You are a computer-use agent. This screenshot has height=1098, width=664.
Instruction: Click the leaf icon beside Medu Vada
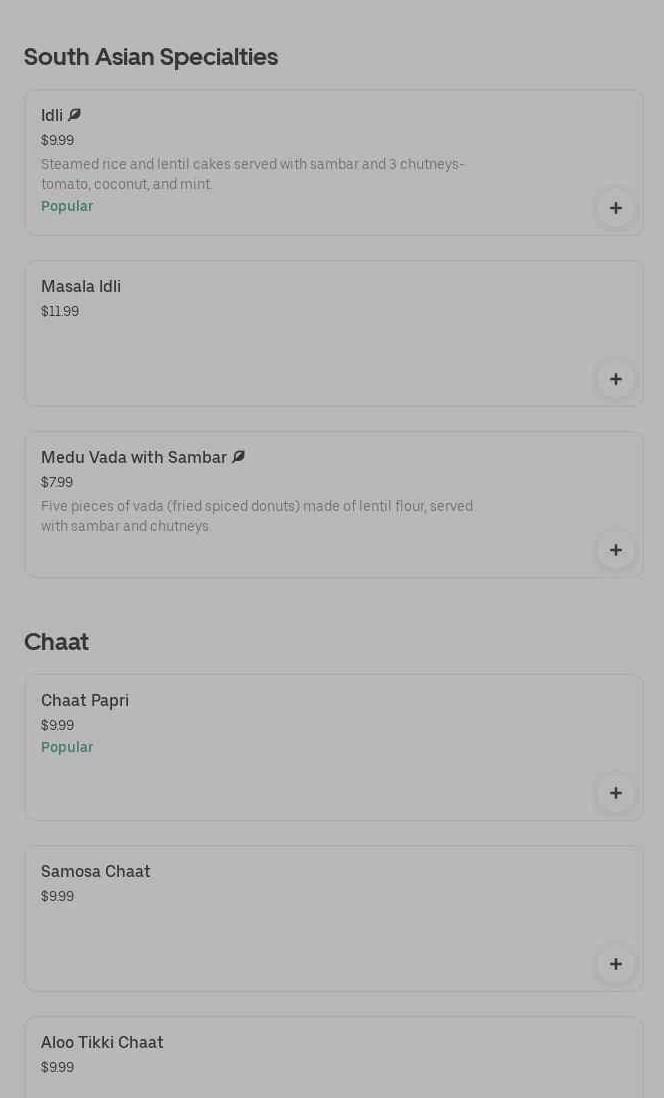[238, 457]
